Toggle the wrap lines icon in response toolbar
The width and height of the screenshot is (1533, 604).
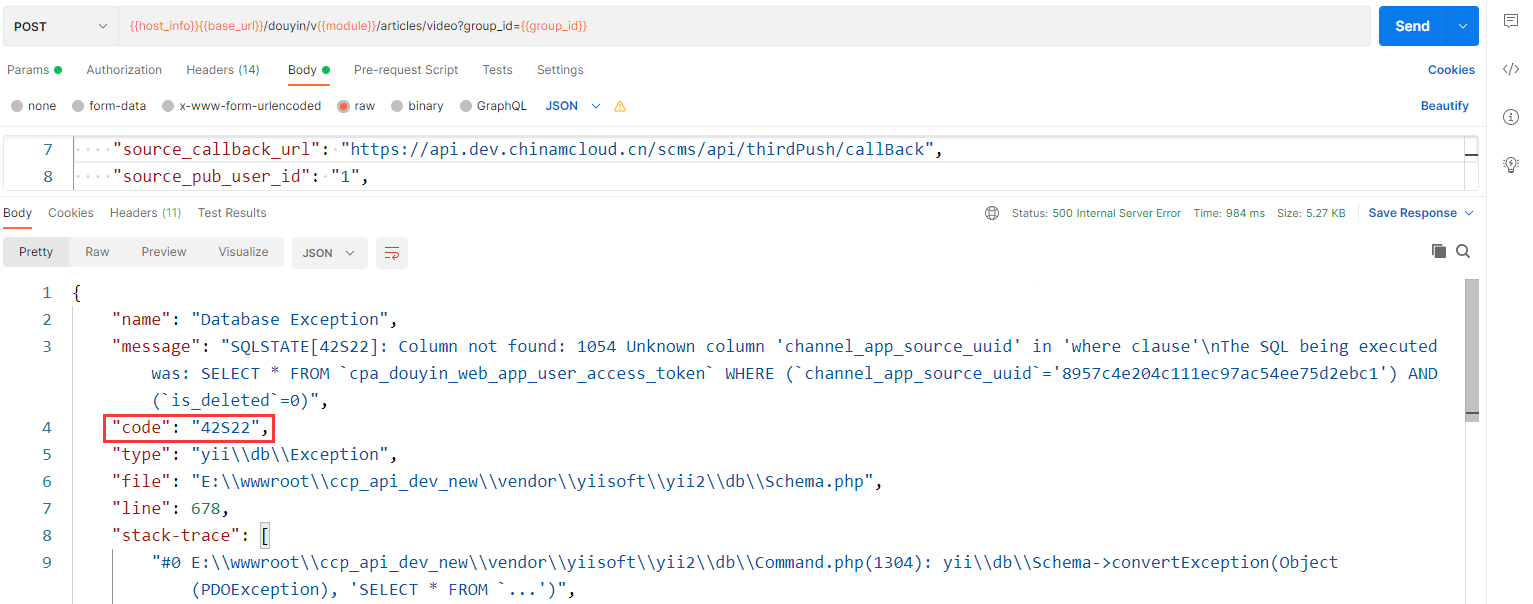(392, 253)
